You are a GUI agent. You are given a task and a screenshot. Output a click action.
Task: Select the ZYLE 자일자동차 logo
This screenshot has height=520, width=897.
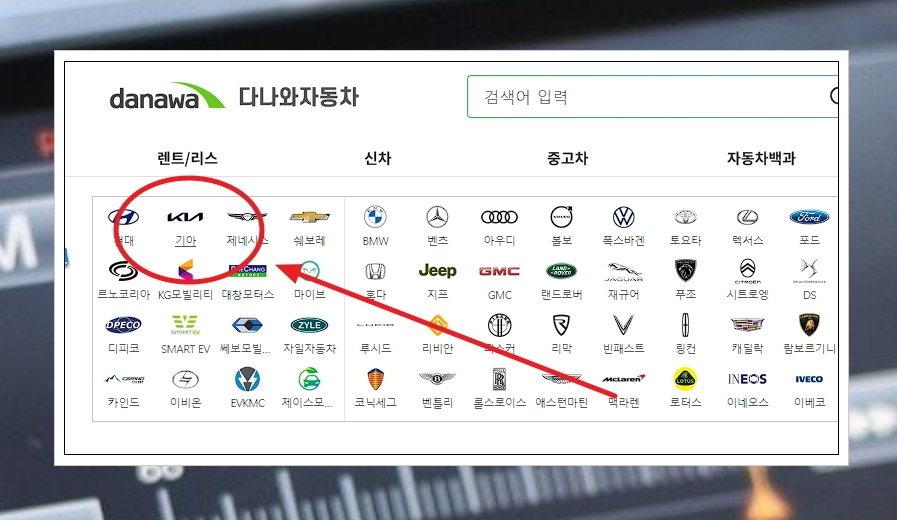click(309, 325)
